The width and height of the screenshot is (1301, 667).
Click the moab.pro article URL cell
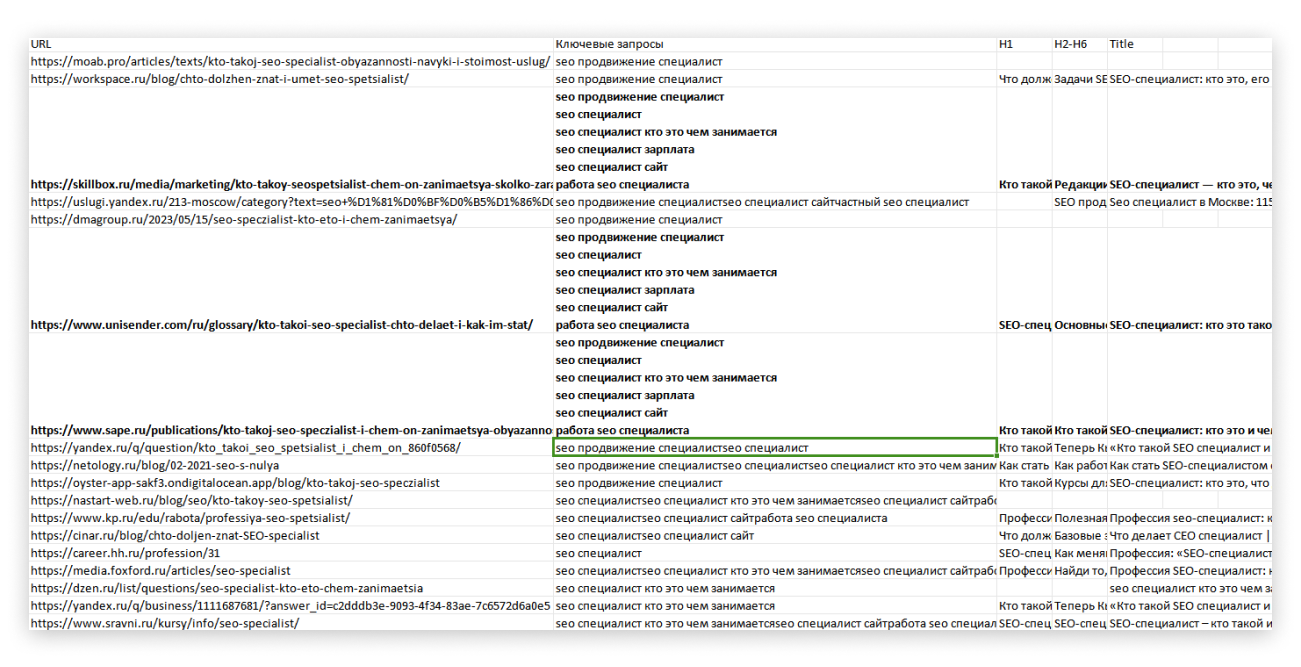[x=291, y=61]
